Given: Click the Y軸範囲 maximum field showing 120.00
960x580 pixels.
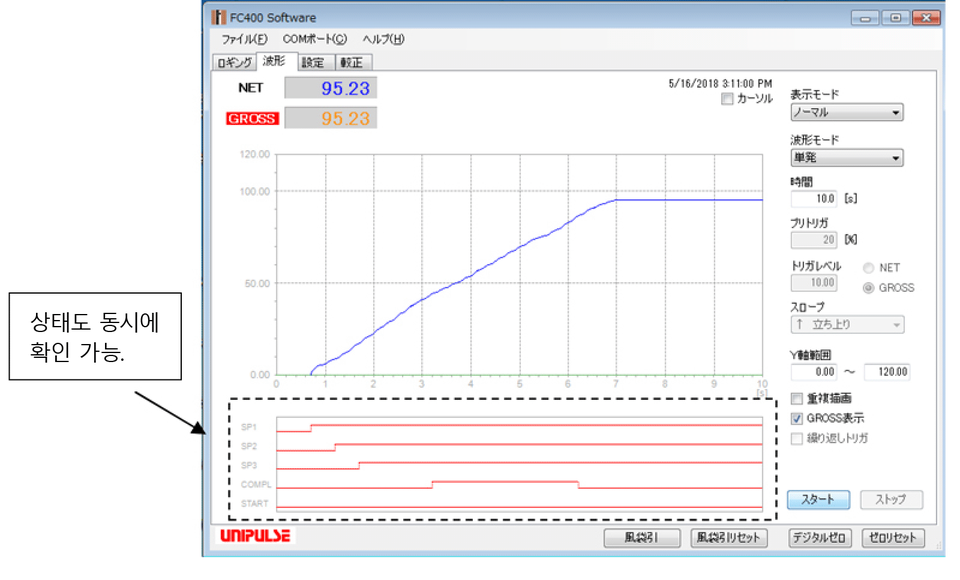Looking at the screenshot, I should pos(886,371).
